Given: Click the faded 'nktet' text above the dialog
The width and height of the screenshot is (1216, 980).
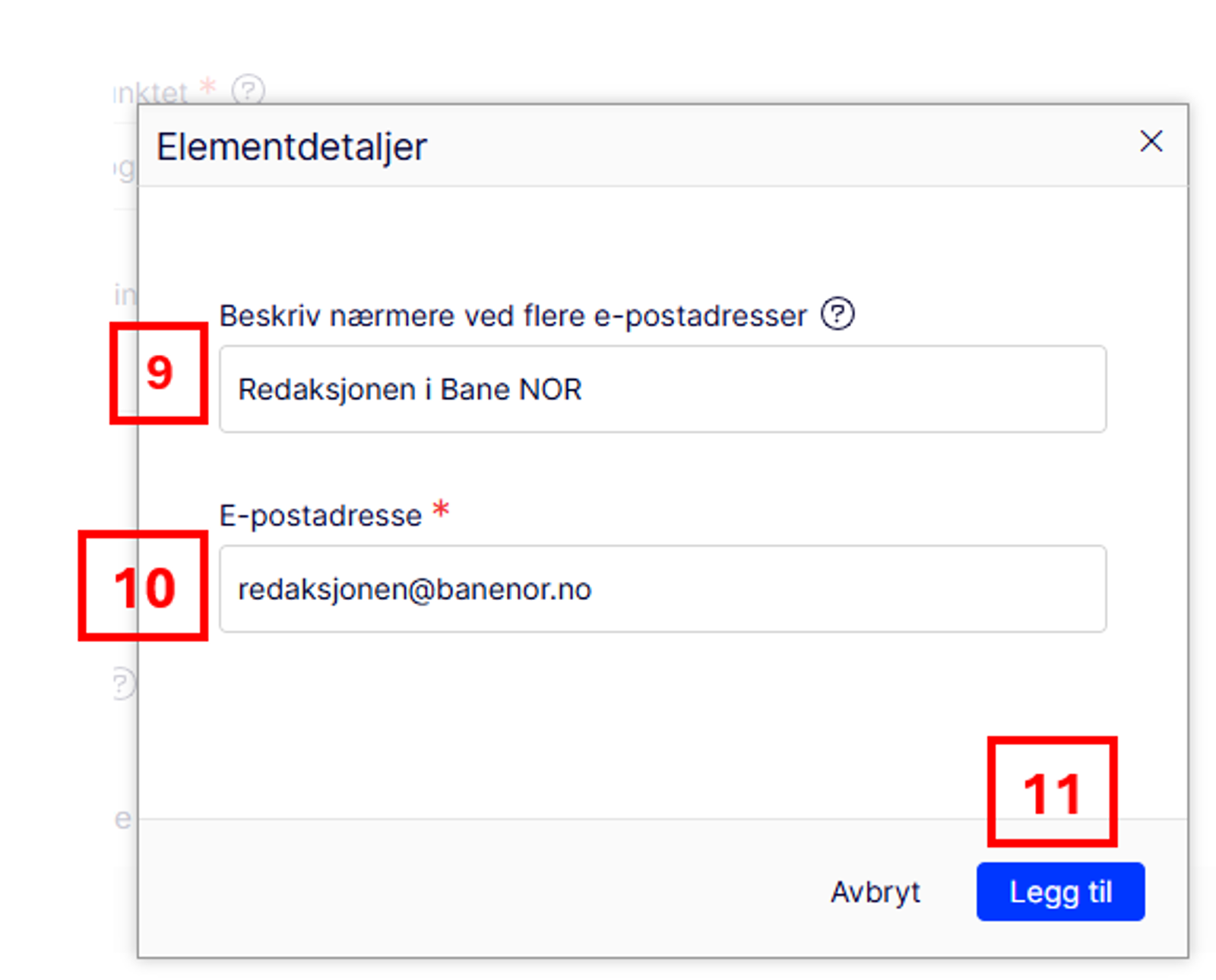Looking at the screenshot, I should 152,93.
